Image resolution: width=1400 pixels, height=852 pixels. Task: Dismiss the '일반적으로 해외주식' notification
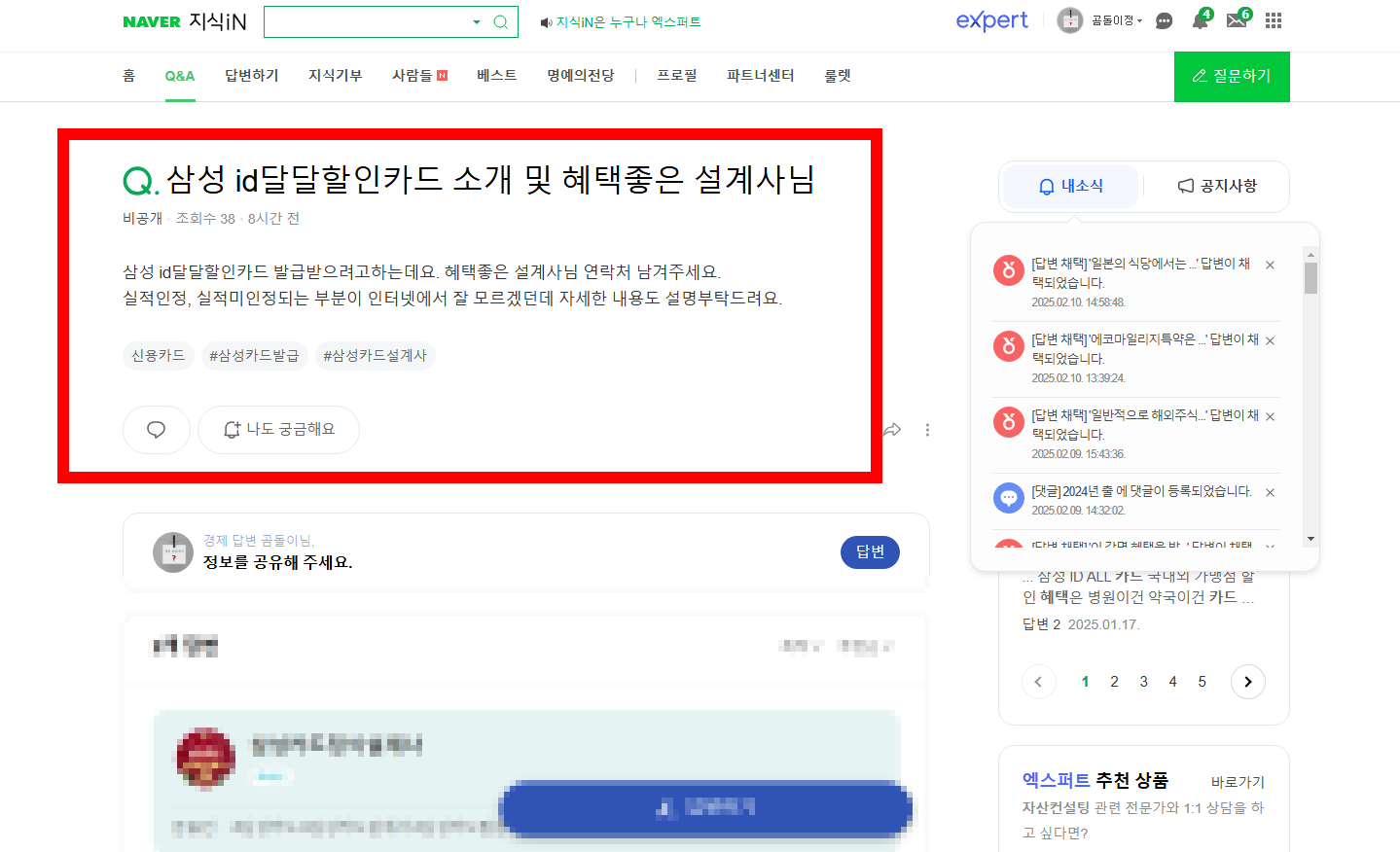click(x=1270, y=416)
